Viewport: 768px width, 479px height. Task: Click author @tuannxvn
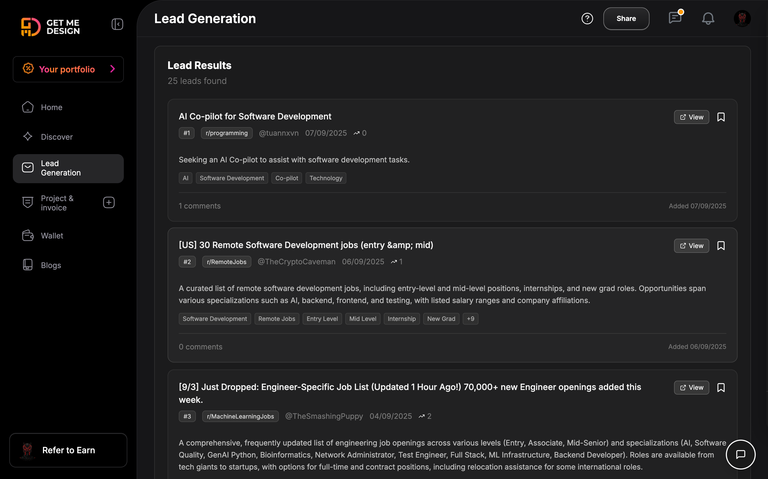click(x=279, y=133)
